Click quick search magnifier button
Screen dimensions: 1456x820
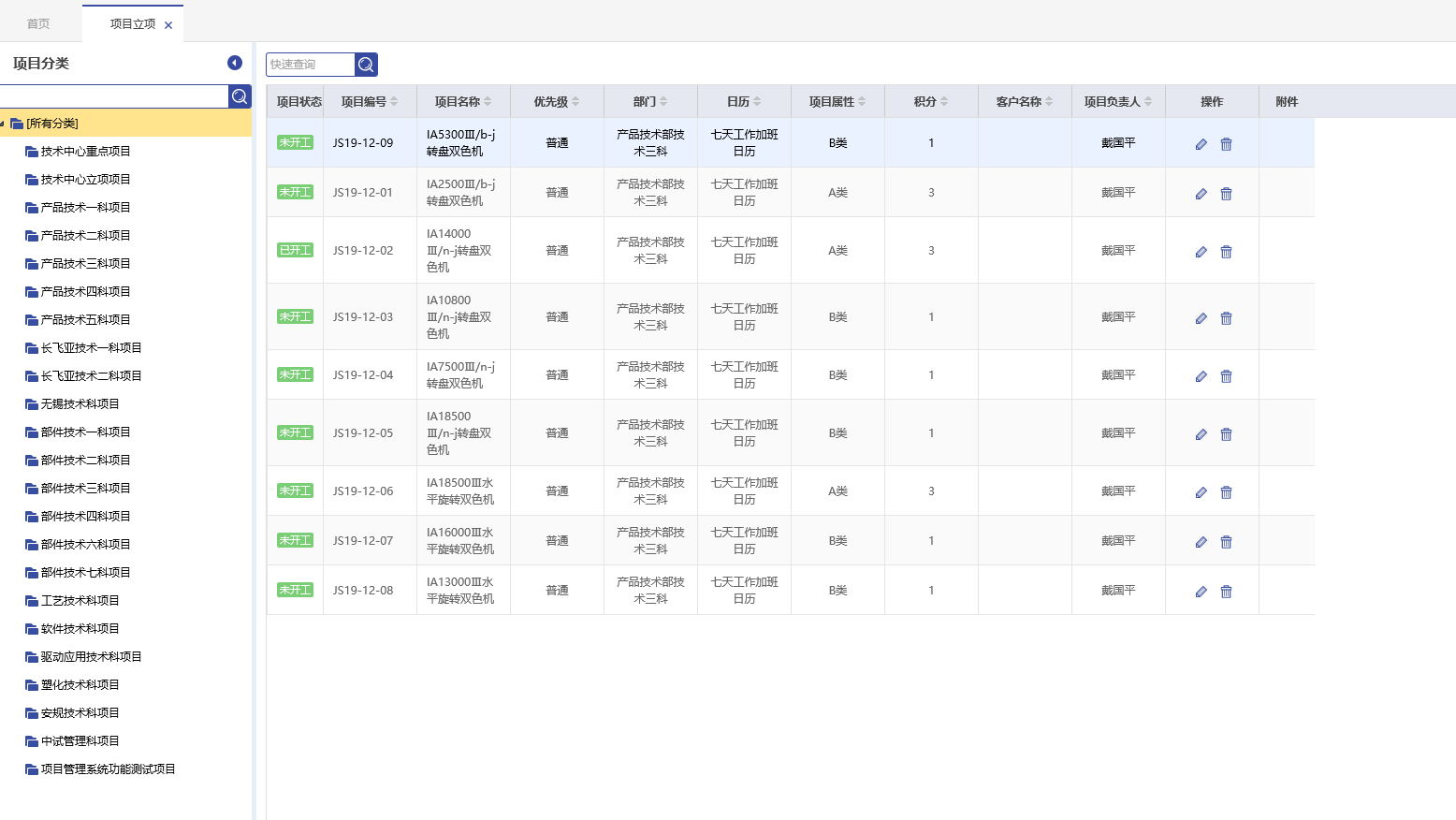[366, 65]
